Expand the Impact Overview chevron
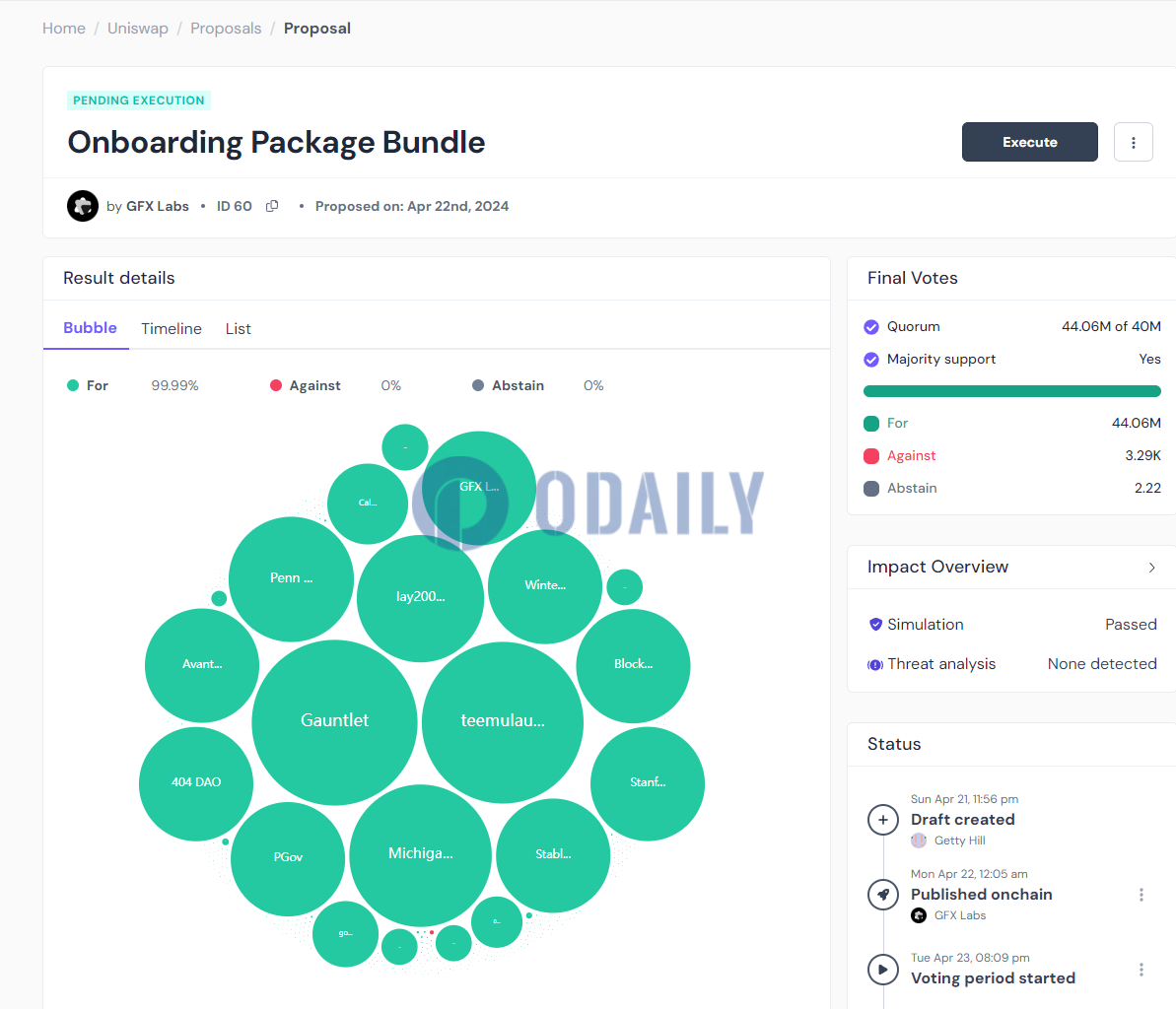This screenshot has height=1009, width=1176. click(x=1152, y=568)
